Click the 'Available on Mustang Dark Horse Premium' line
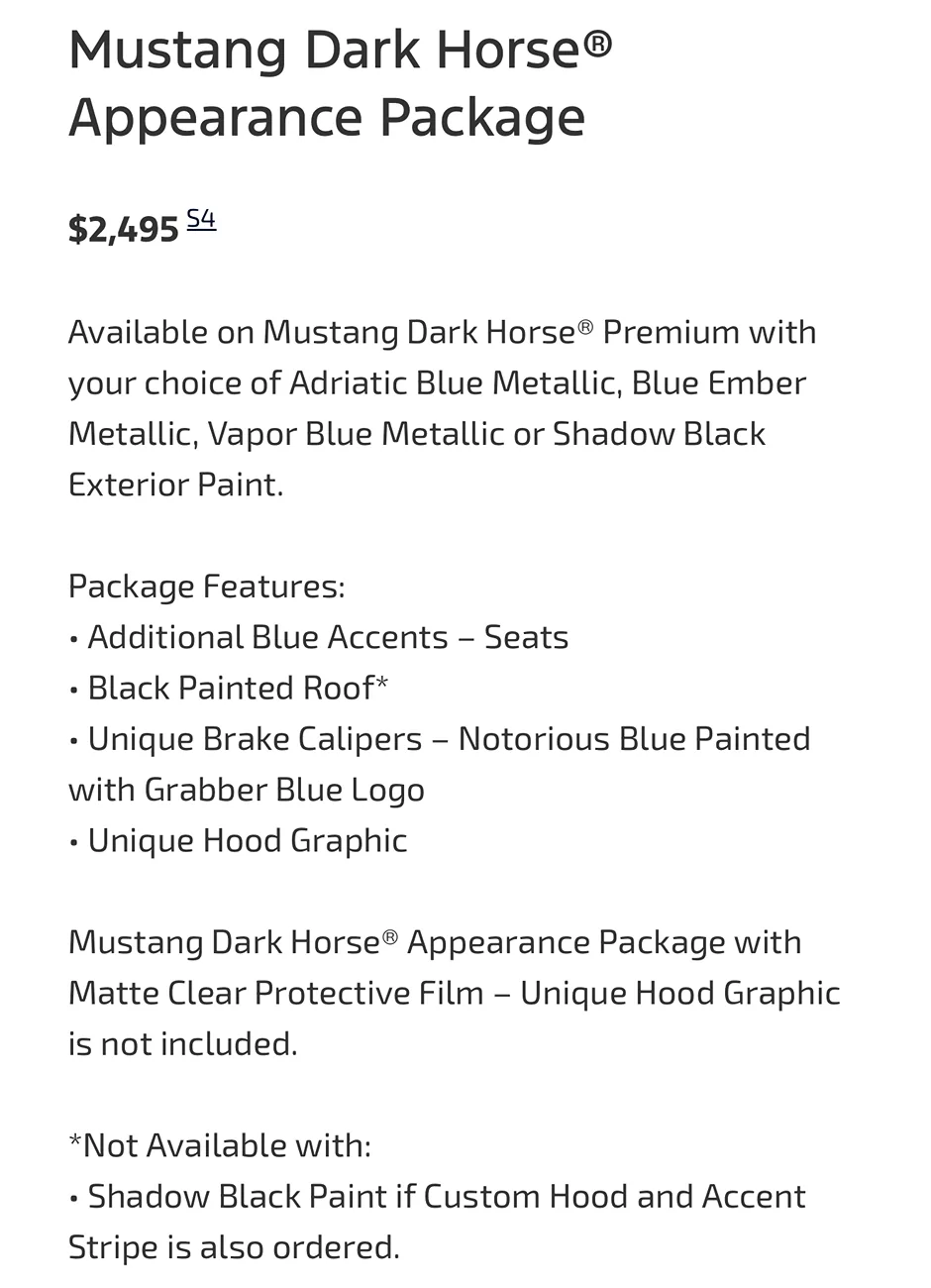931x1288 pixels. coord(443,332)
